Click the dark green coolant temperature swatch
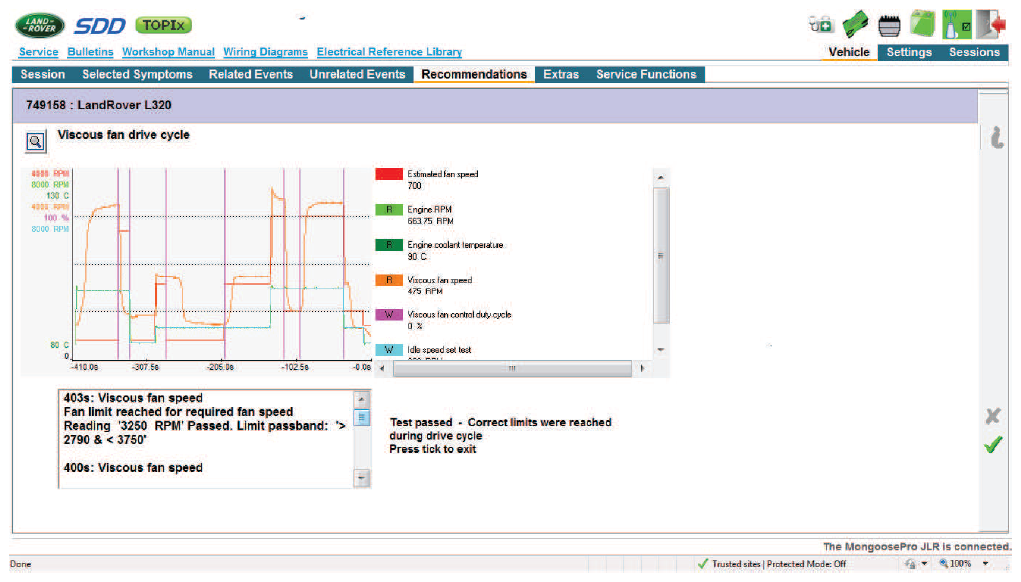Image resolution: width=1021 pixels, height=582 pixels. (389, 245)
